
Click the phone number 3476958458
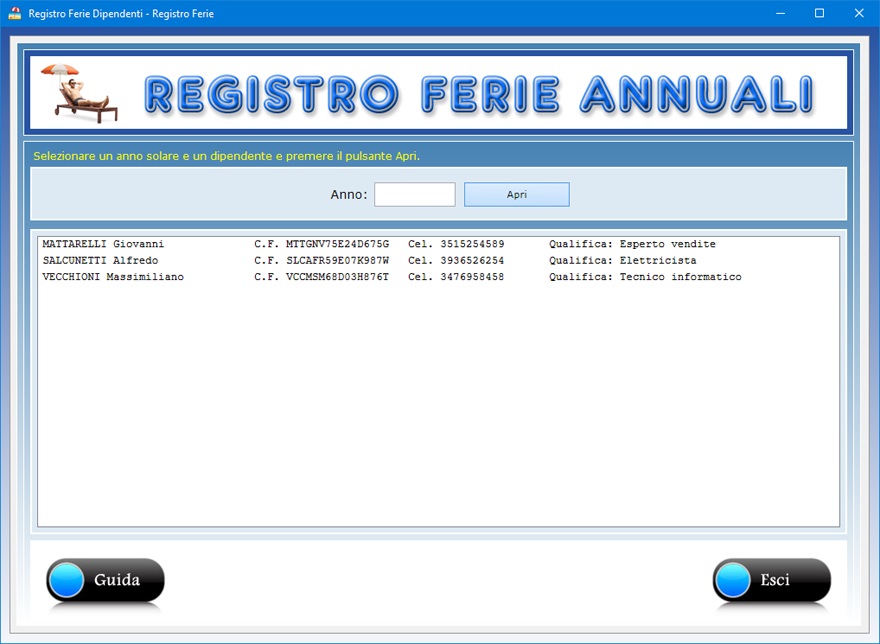pyautogui.click(x=472, y=276)
